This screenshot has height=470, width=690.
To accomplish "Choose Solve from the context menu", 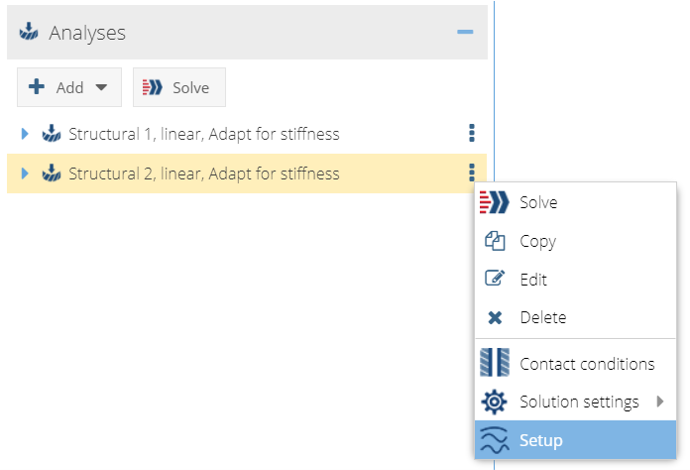I will coord(538,203).
